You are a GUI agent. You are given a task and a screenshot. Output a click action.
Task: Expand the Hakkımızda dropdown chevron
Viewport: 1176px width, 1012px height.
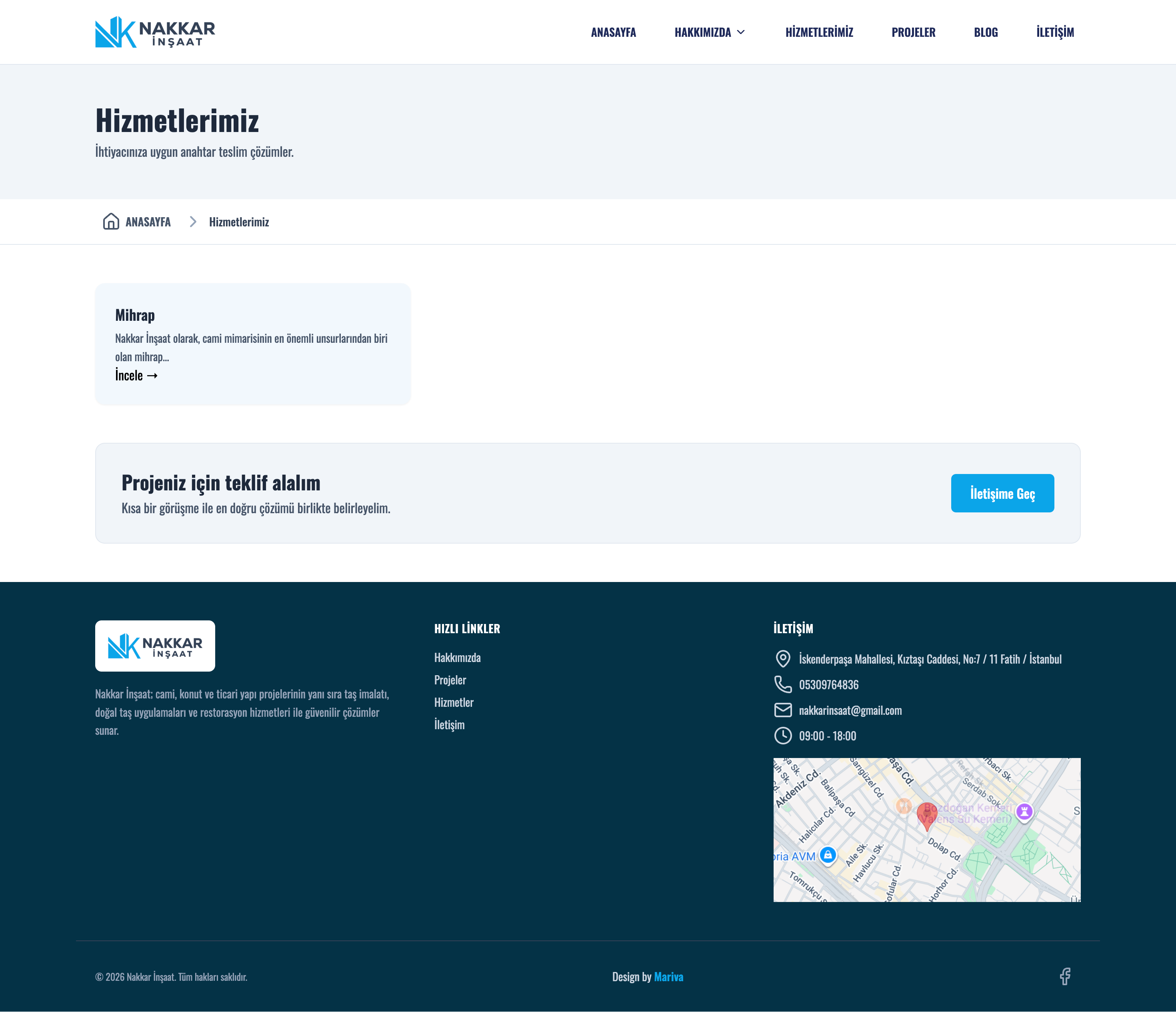pos(741,32)
